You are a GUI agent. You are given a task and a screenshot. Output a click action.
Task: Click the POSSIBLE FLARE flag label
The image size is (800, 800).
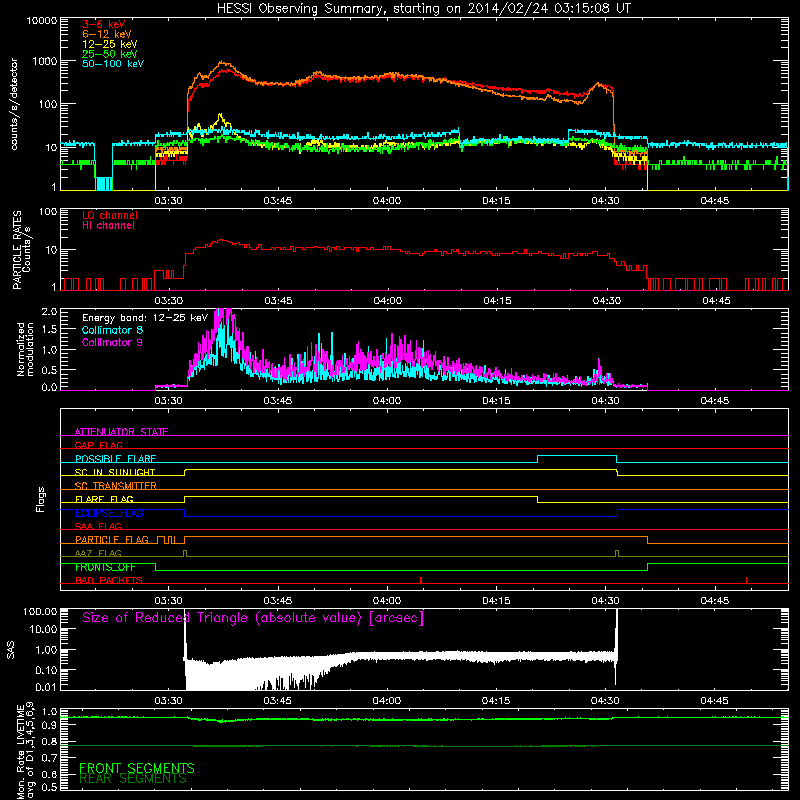coord(115,459)
